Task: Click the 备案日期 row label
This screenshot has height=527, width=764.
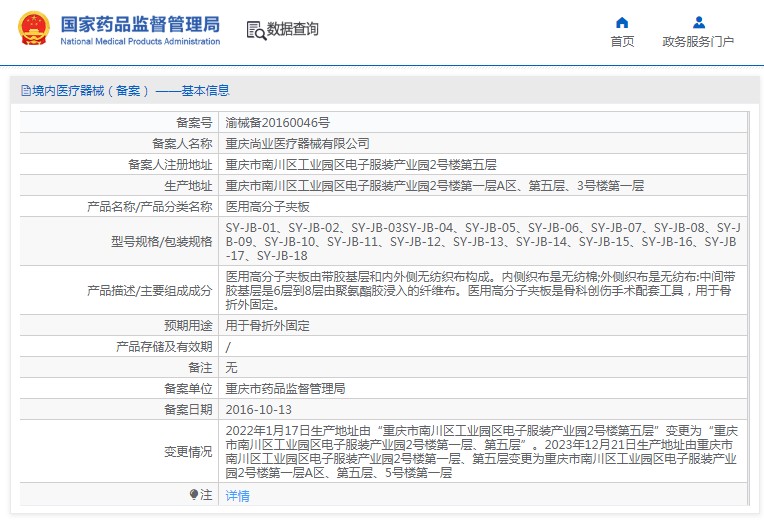Action: point(188,409)
